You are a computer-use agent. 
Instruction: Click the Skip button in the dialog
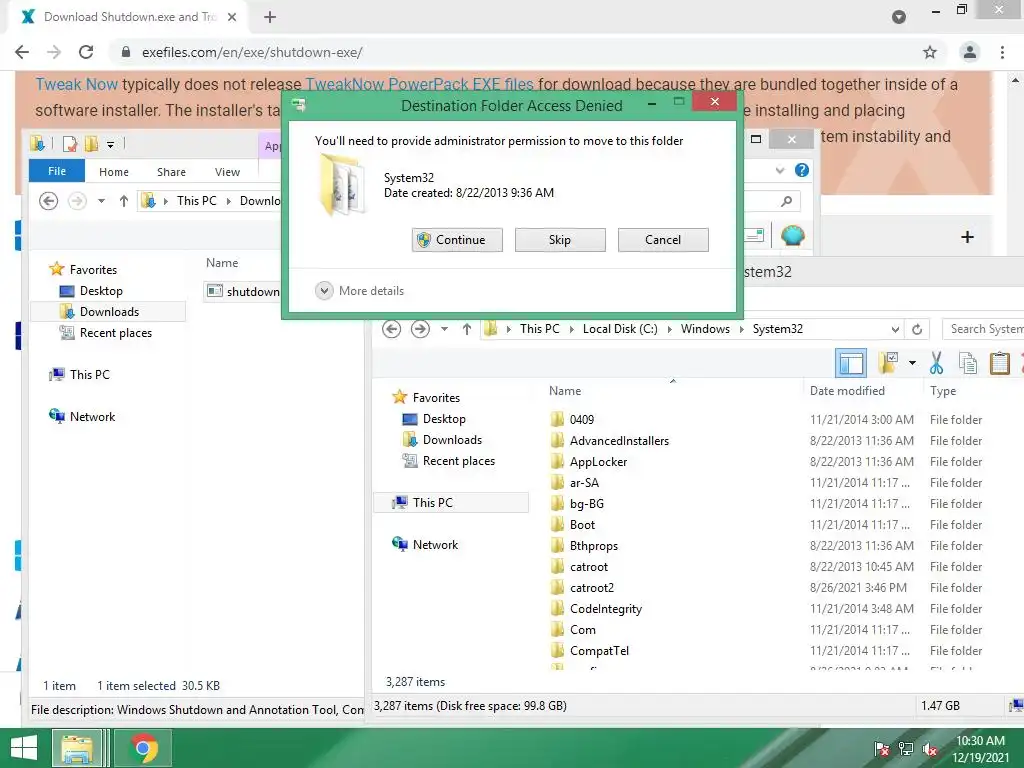[x=560, y=240]
